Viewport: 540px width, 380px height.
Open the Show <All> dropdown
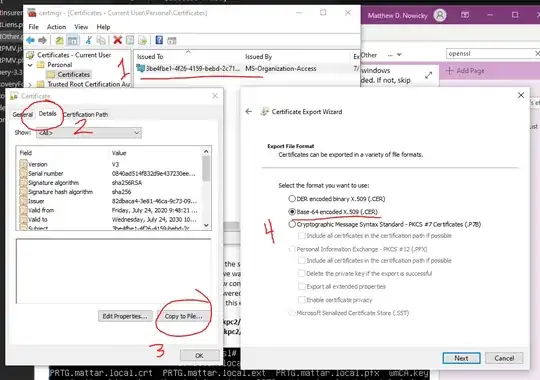(x=89, y=133)
